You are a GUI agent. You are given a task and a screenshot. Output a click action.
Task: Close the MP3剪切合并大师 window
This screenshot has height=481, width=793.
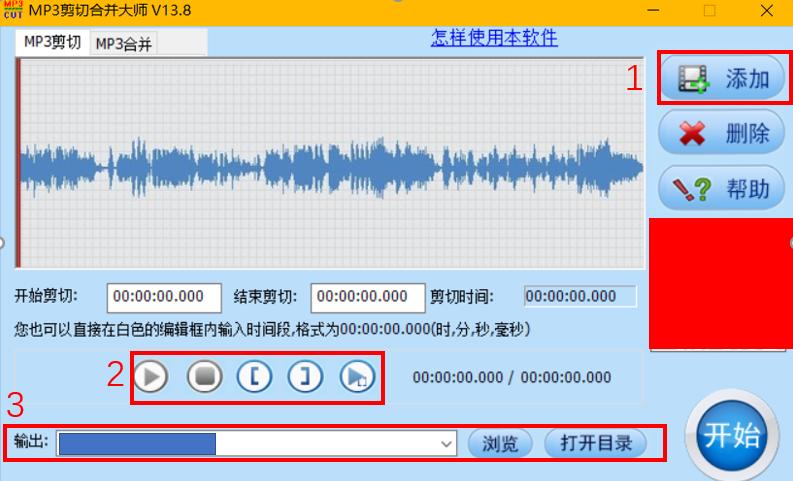(767, 10)
